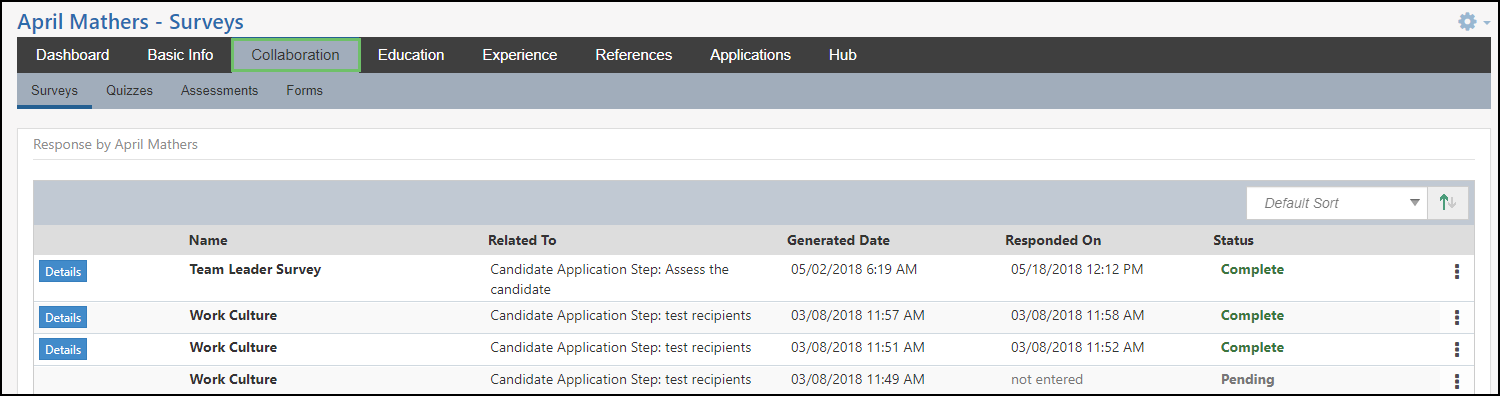Click the Responded On column header
The width and height of the screenshot is (1500, 396).
coord(1053,240)
